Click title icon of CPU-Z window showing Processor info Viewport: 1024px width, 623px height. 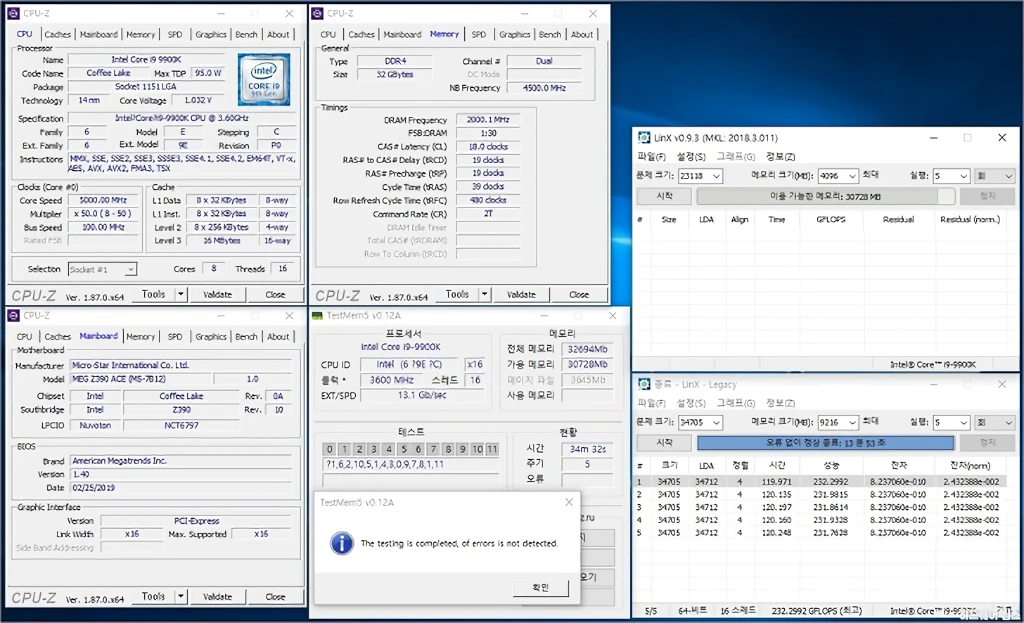(x=13, y=13)
